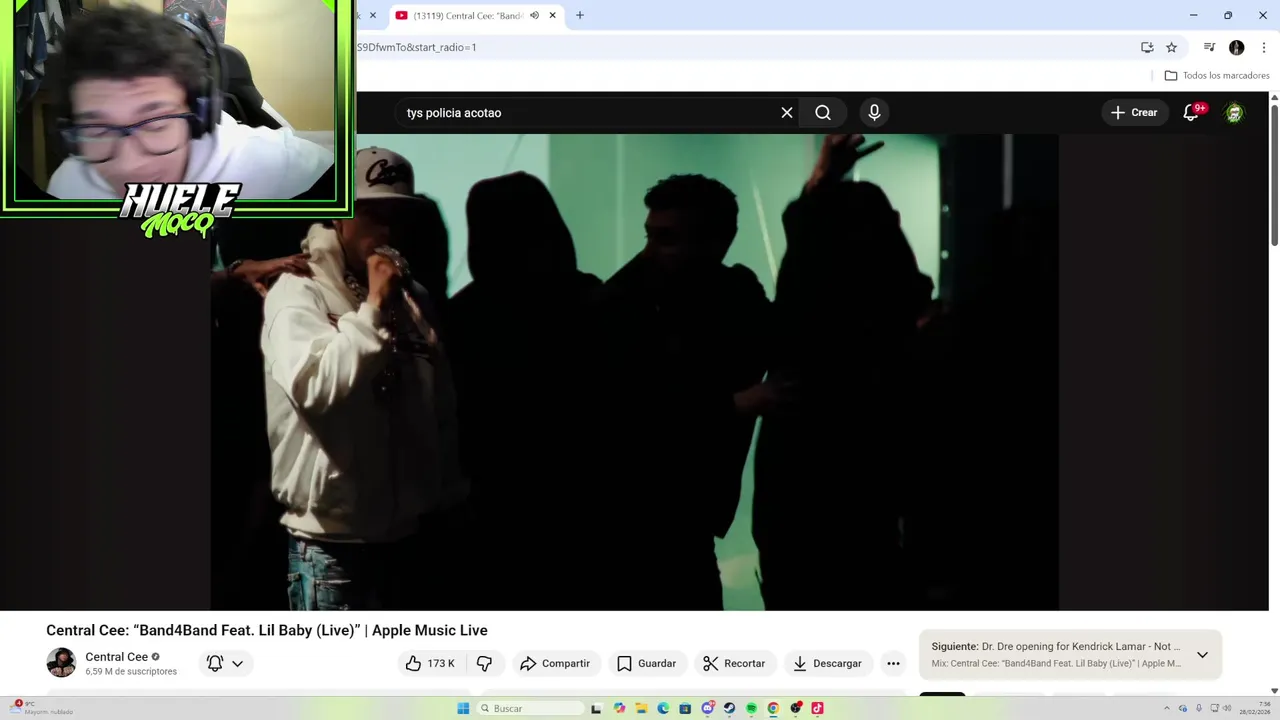Open YouTube notifications bell
Image resolution: width=1280 pixels, height=720 pixels.
point(1191,113)
